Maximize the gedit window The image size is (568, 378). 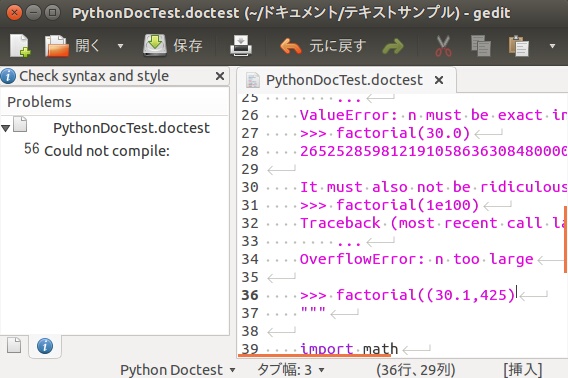53,13
